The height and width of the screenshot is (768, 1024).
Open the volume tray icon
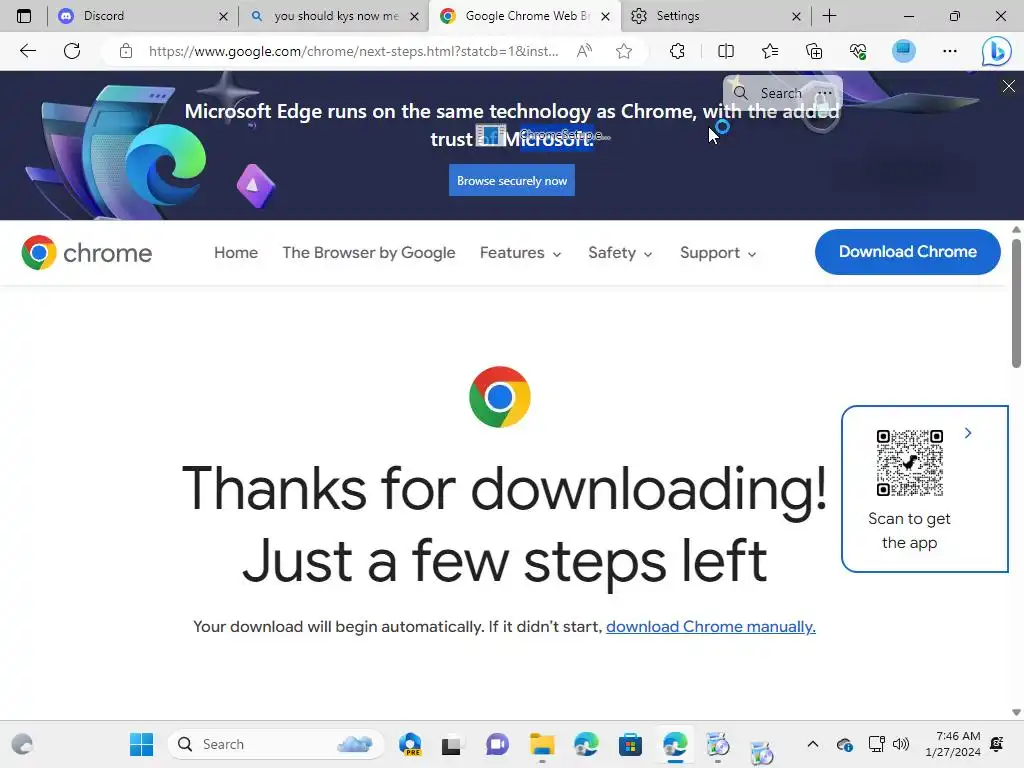901,744
